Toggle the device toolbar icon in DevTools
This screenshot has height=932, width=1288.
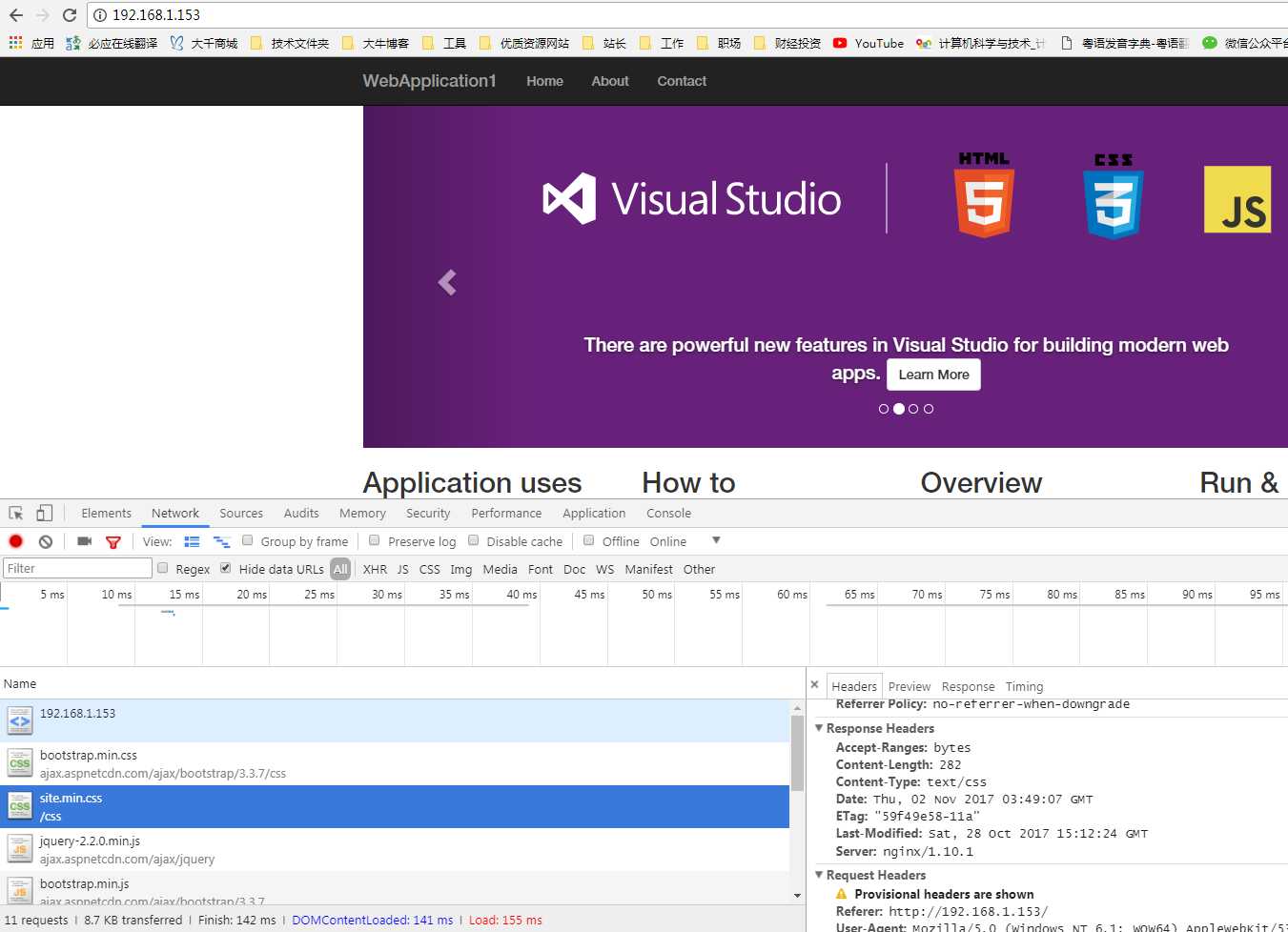pyautogui.click(x=44, y=513)
